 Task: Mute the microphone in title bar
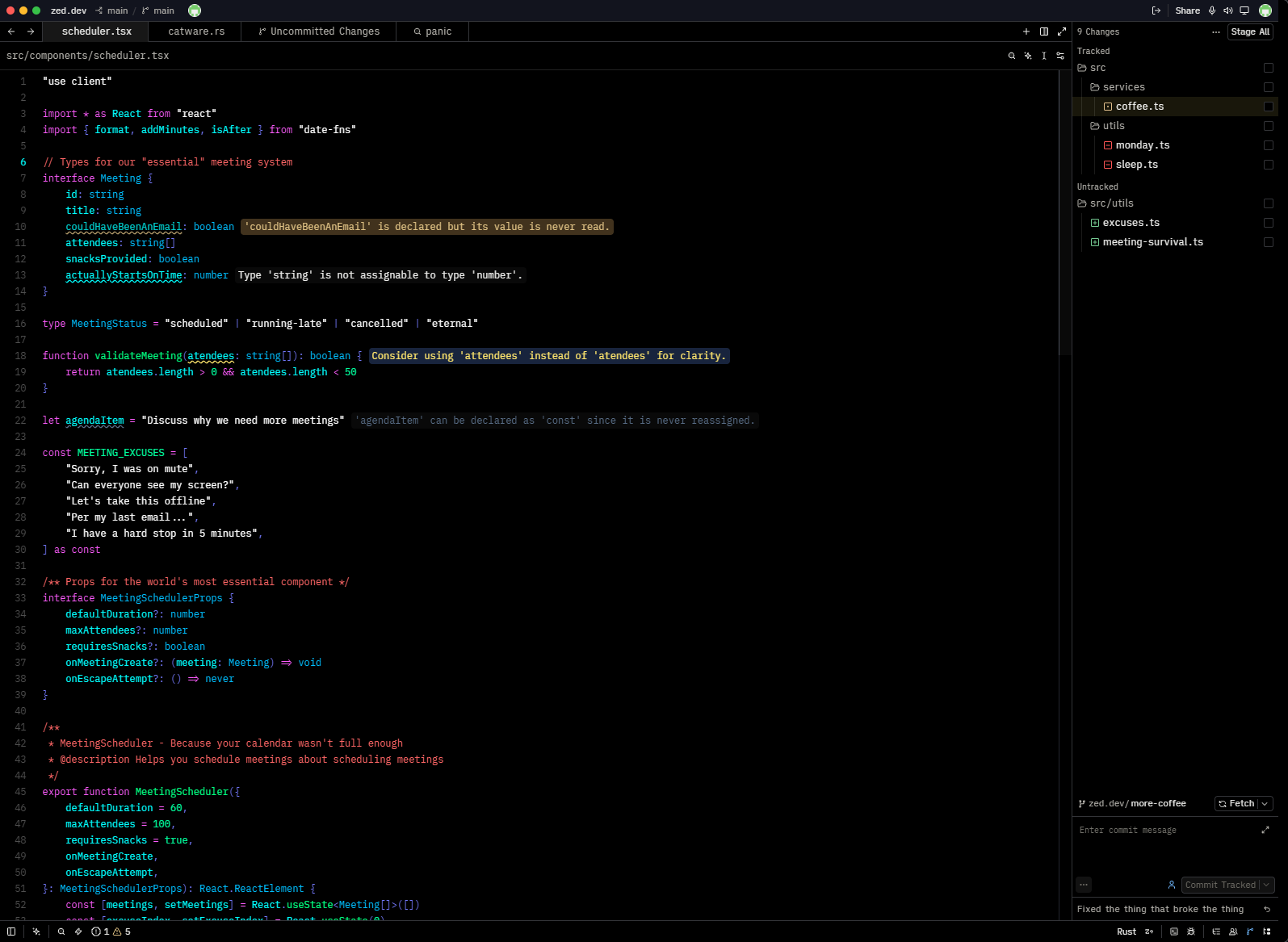1212,10
